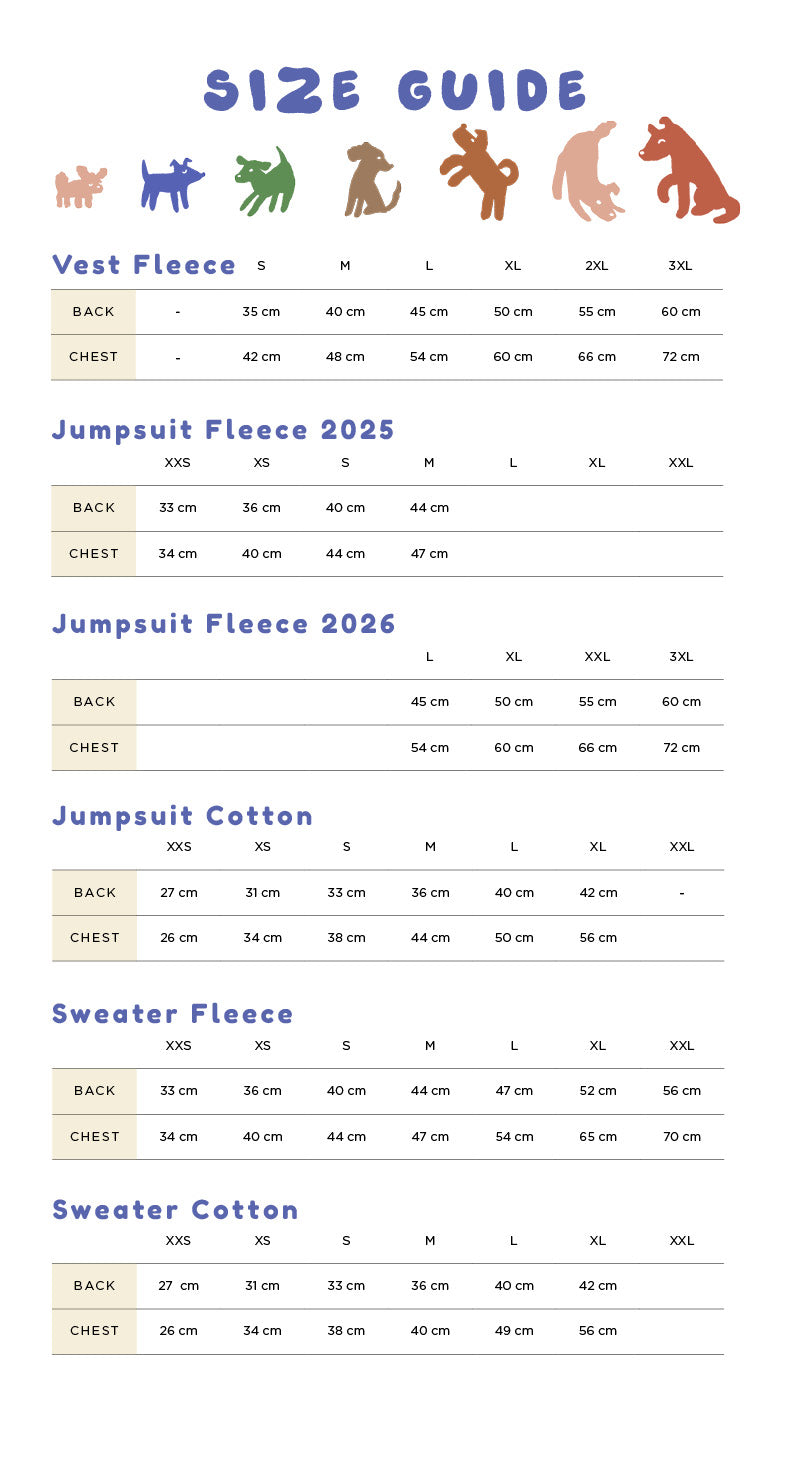Click the Sweater Cotton heading
Screen dimensions: 794x1467
(x=175, y=1210)
